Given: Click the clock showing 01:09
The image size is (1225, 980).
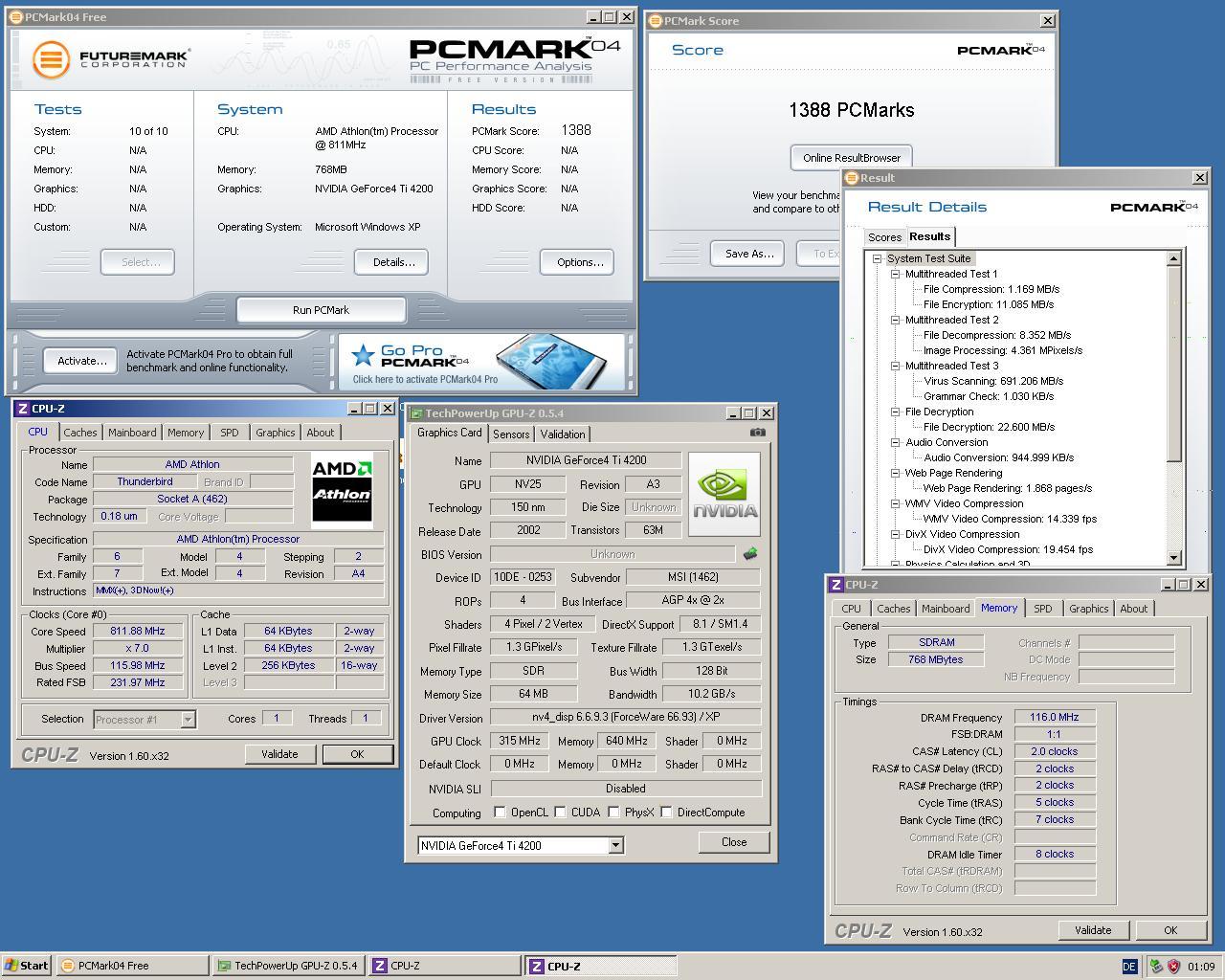Looking at the screenshot, I should click(1201, 967).
